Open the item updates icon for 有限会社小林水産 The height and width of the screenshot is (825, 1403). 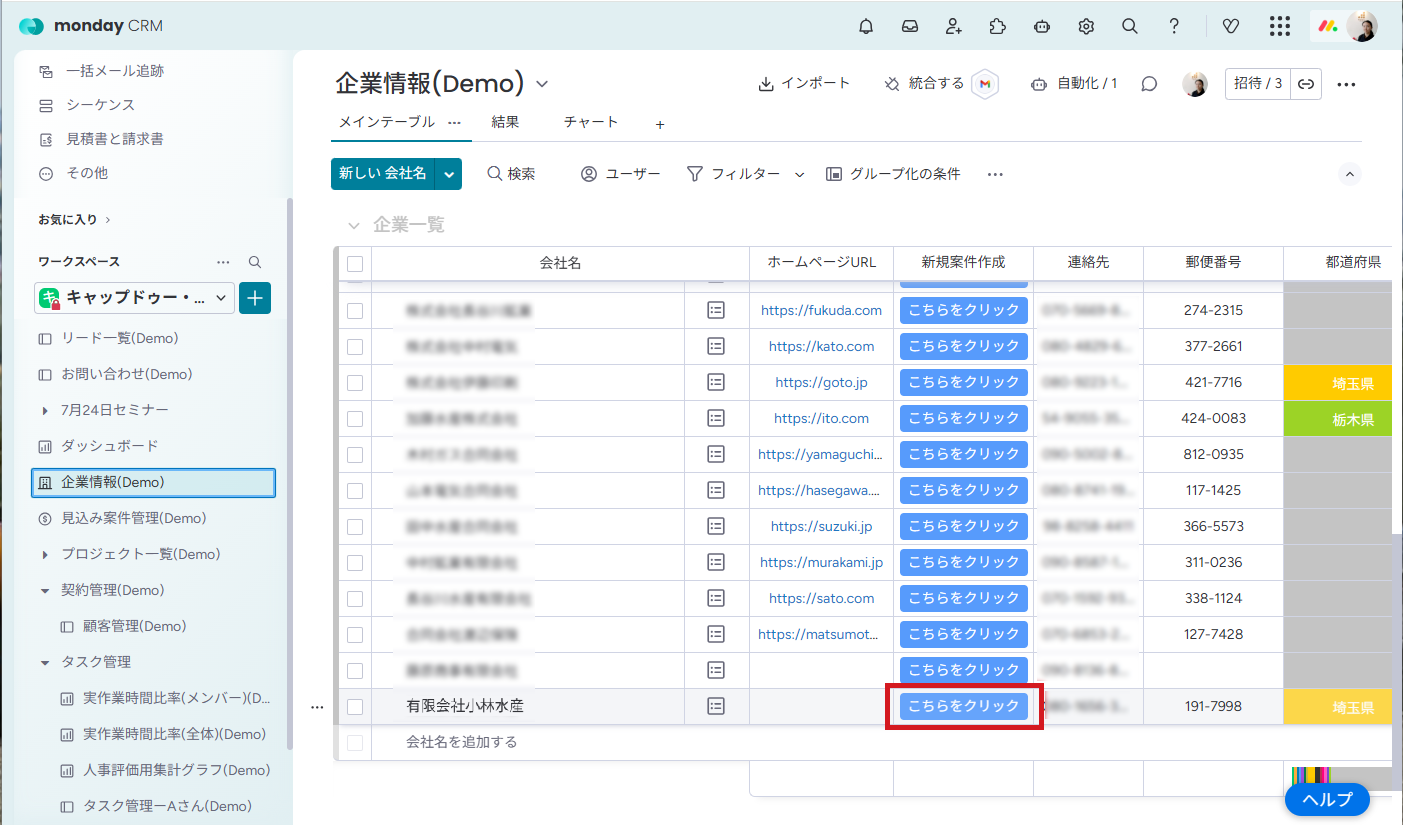click(716, 706)
